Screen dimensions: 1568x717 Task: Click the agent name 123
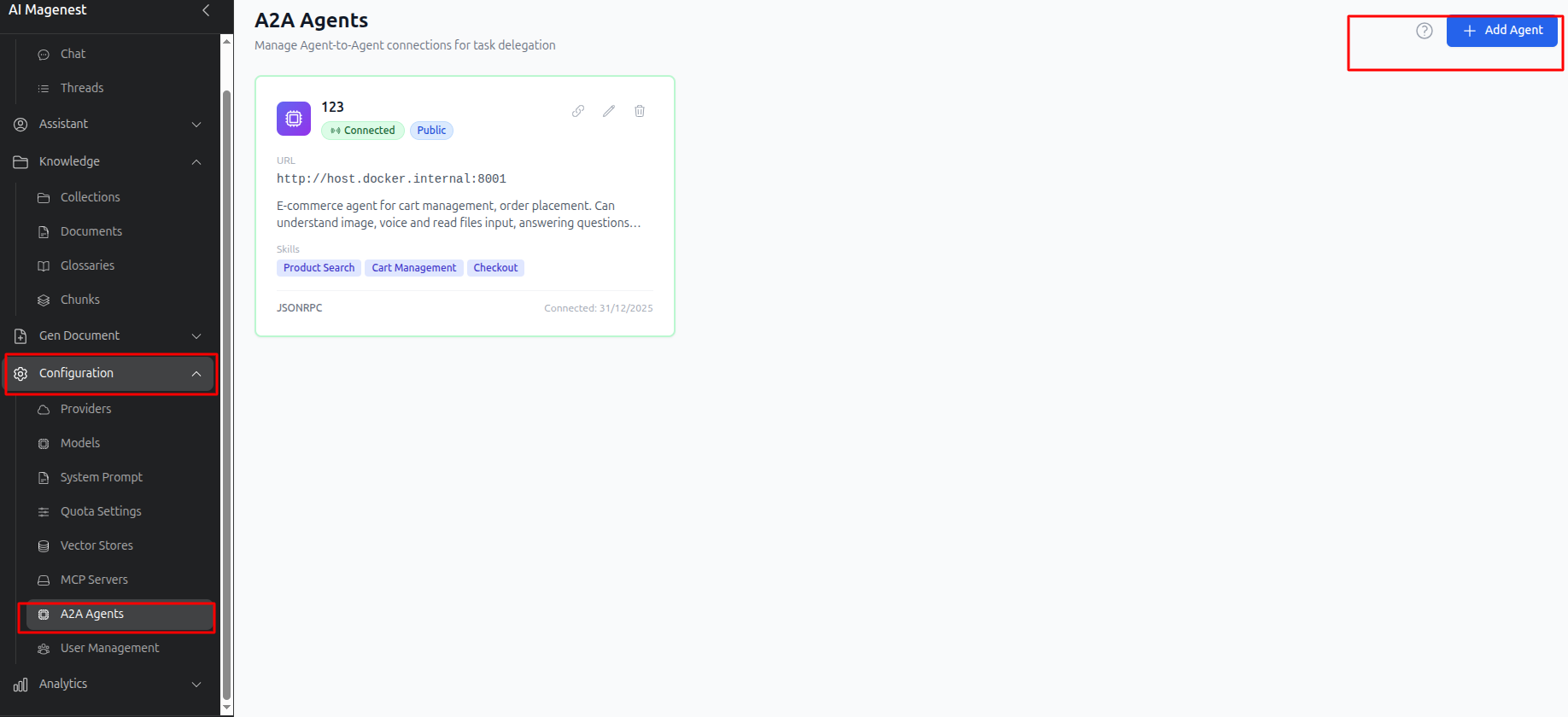332,108
